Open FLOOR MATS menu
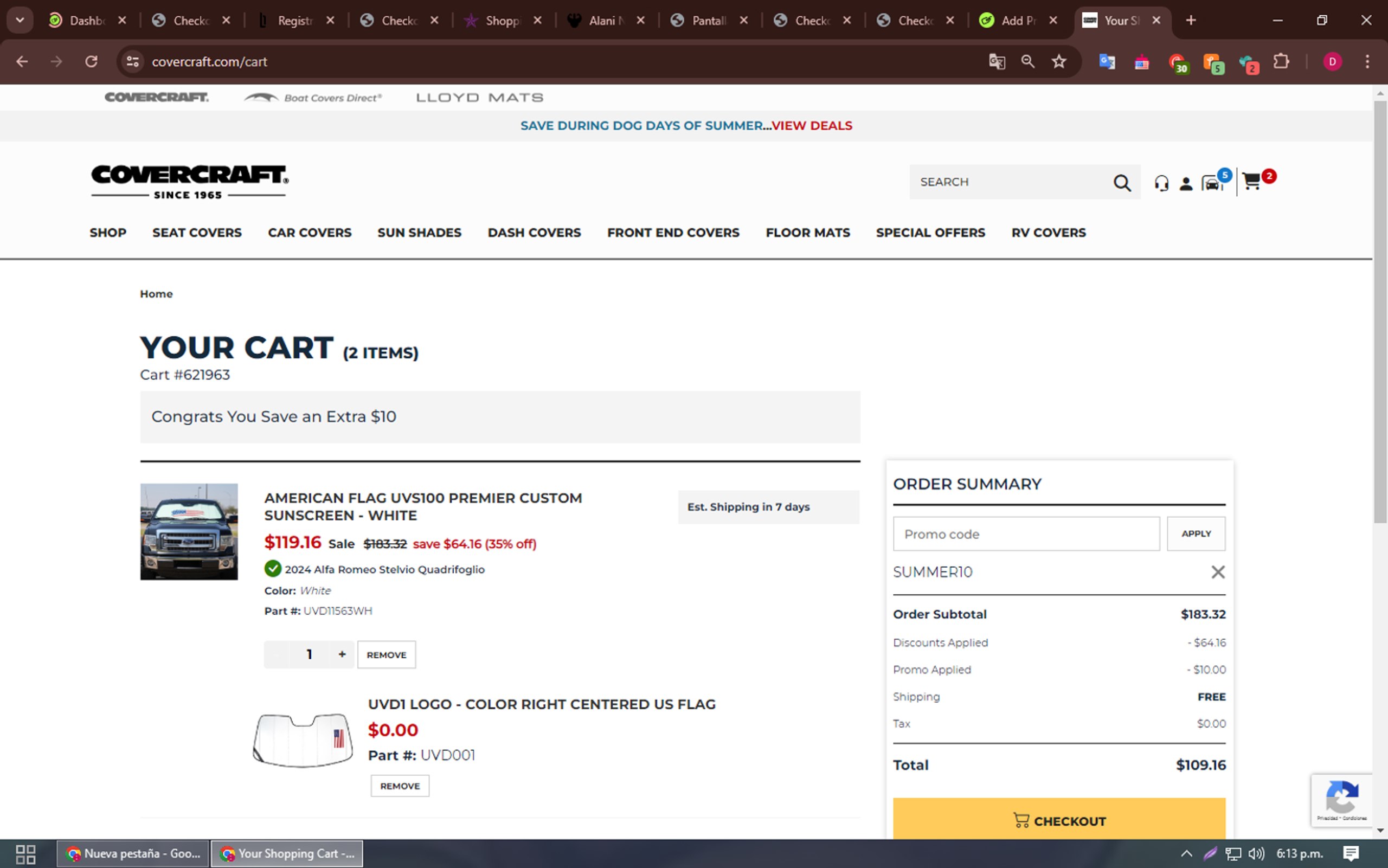 coord(808,233)
